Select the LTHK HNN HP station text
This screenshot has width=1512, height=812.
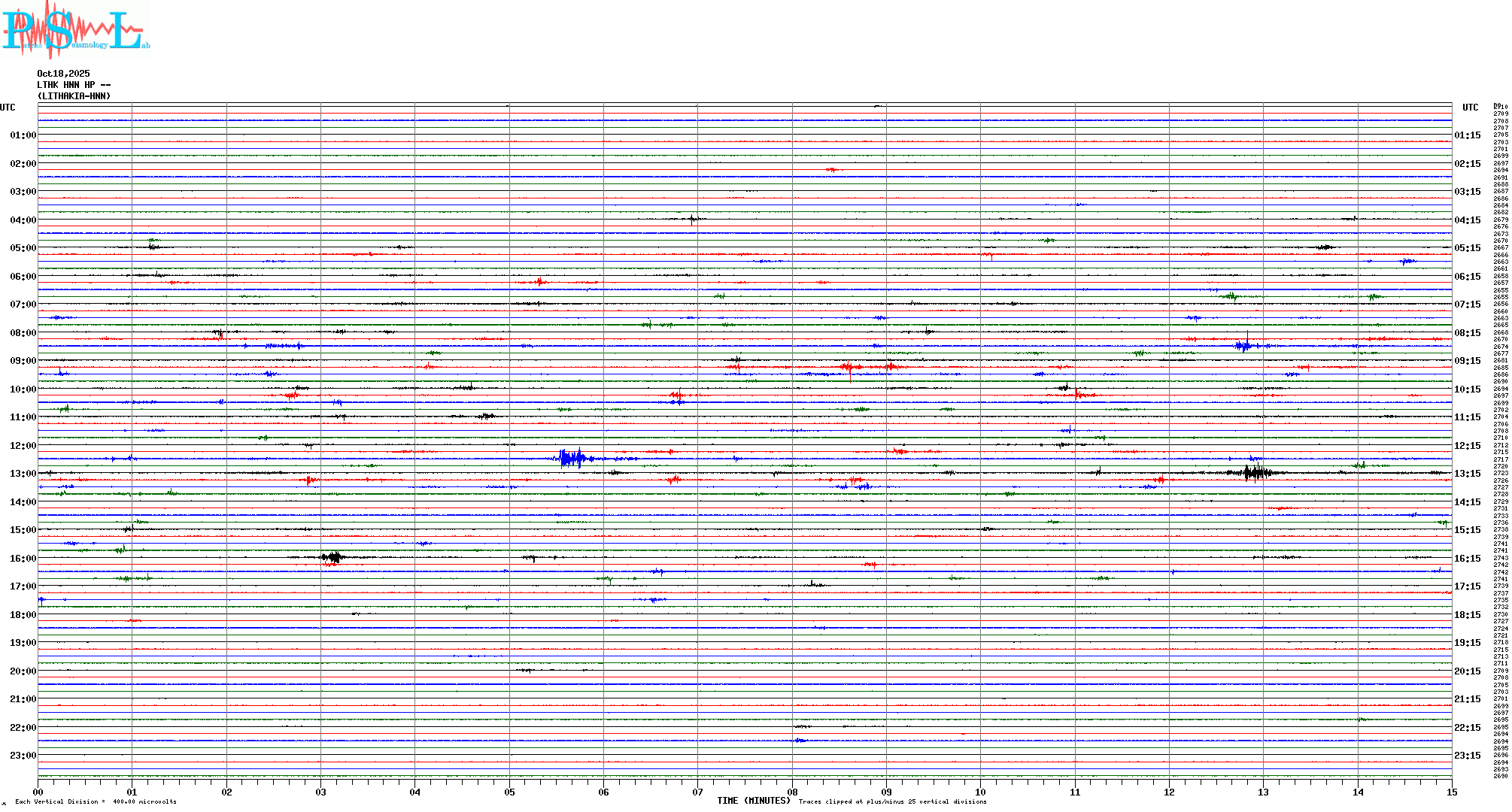click(x=74, y=85)
